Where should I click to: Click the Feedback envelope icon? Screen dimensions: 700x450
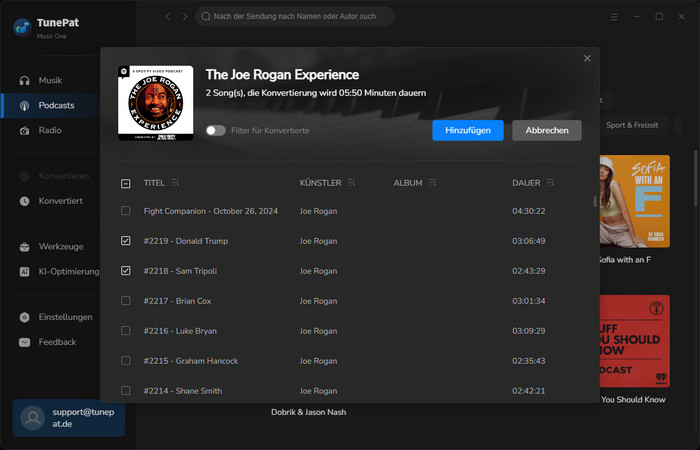point(25,342)
